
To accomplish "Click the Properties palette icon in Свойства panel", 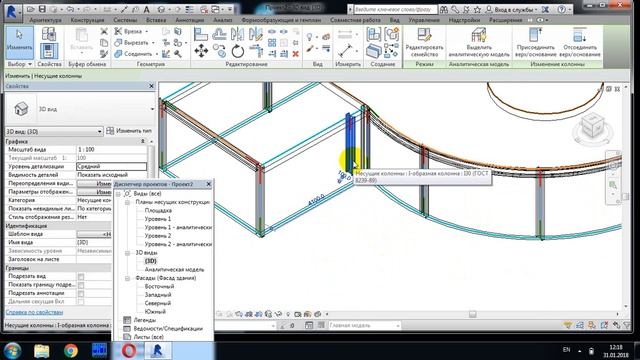I will pos(49,51).
